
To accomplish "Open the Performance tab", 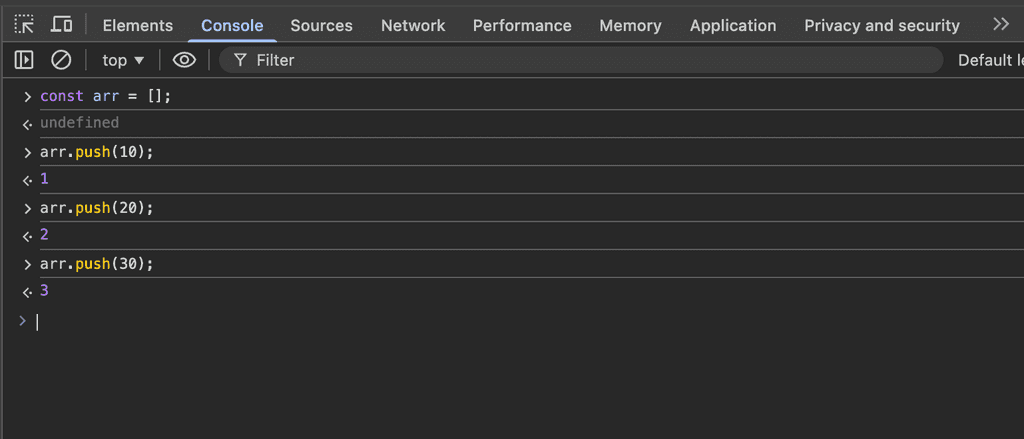I will 522,26.
